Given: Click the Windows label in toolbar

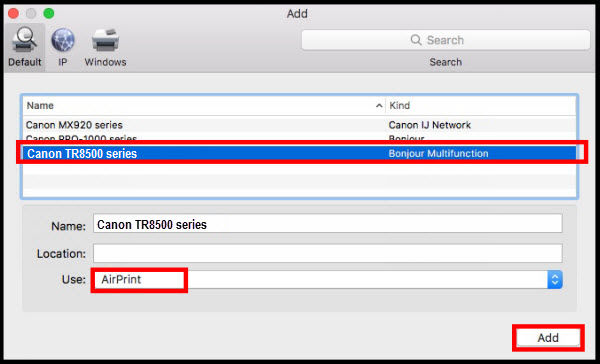Looking at the screenshot, I should (x=105, y=62).
